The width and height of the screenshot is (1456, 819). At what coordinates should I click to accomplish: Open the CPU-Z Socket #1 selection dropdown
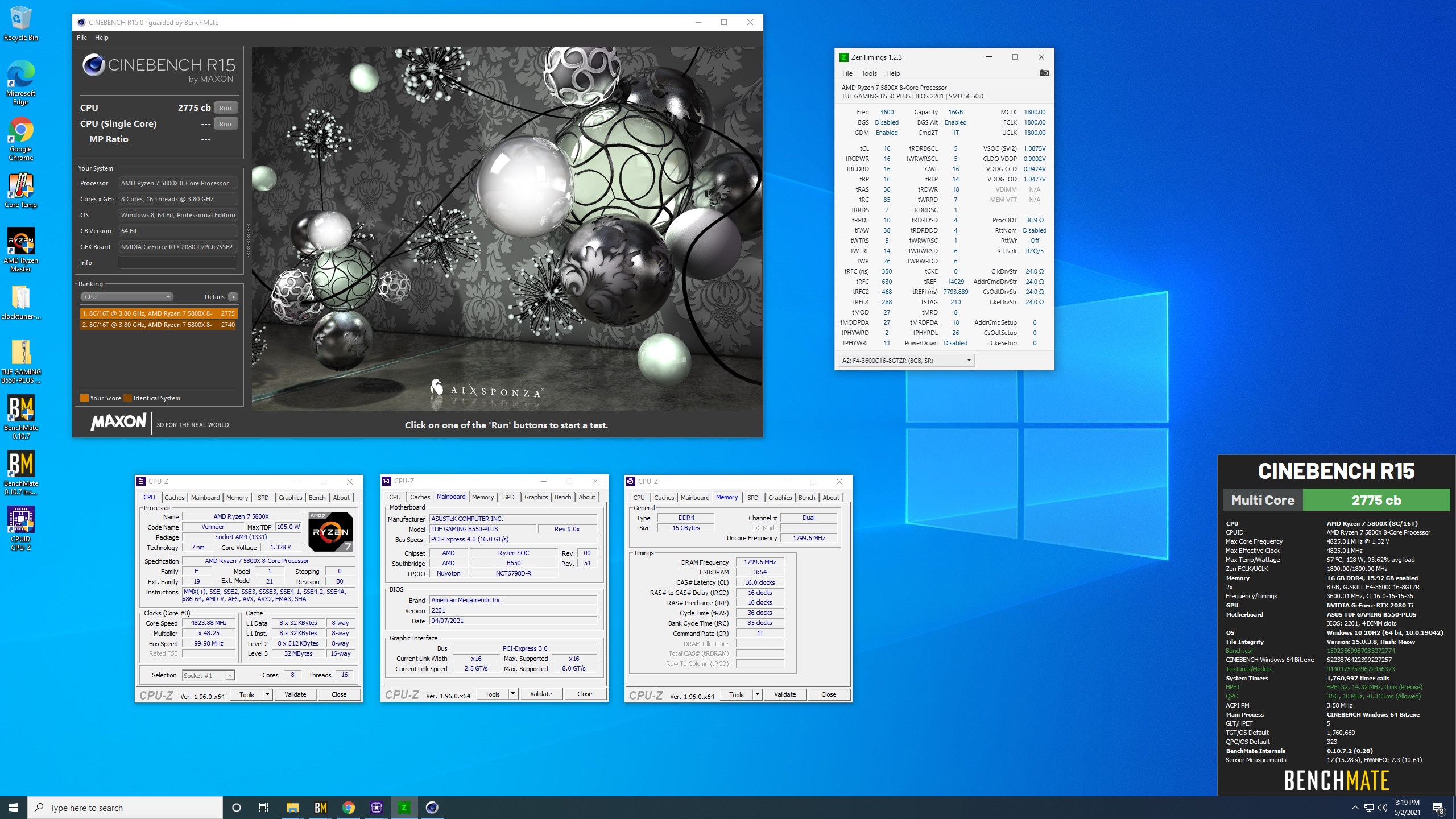click(x=208, y=675)
